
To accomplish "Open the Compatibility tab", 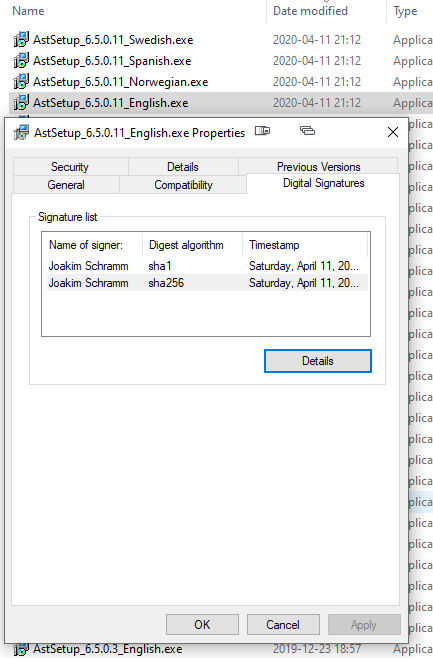I will 183,185.
